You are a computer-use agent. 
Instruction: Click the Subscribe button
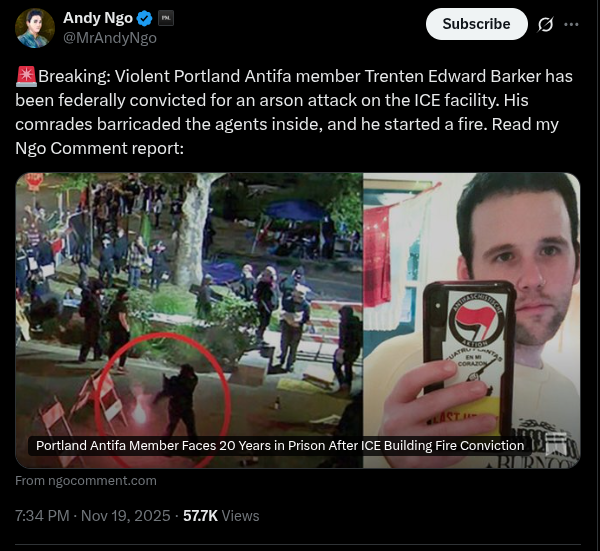click(x=476, y=24)
